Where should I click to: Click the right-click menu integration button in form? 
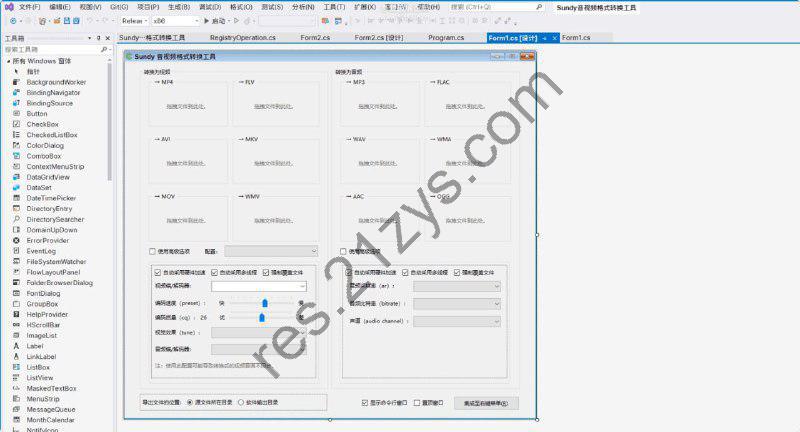[486, 403]
